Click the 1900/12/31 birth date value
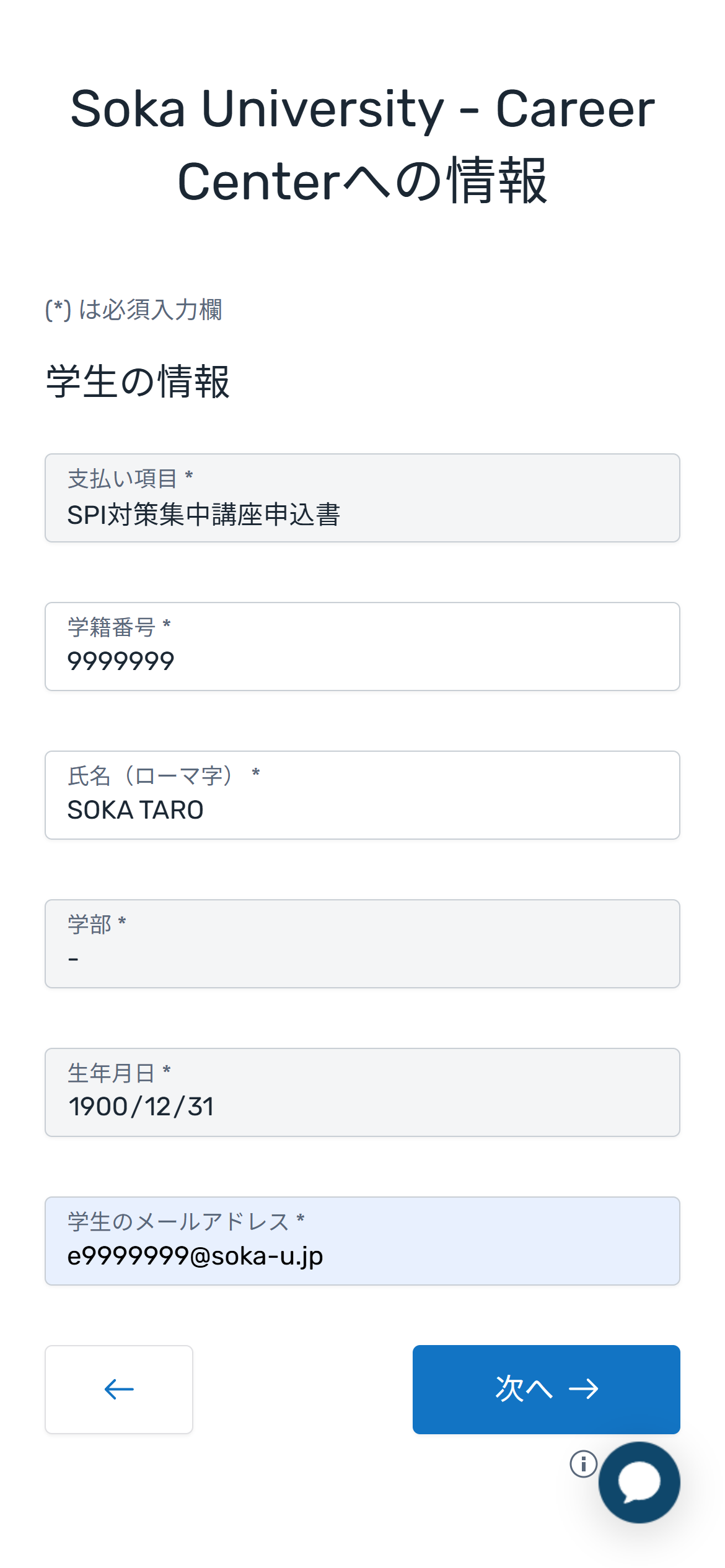The width and height of the screenshot is (725, 1568). click(141, 1107)
